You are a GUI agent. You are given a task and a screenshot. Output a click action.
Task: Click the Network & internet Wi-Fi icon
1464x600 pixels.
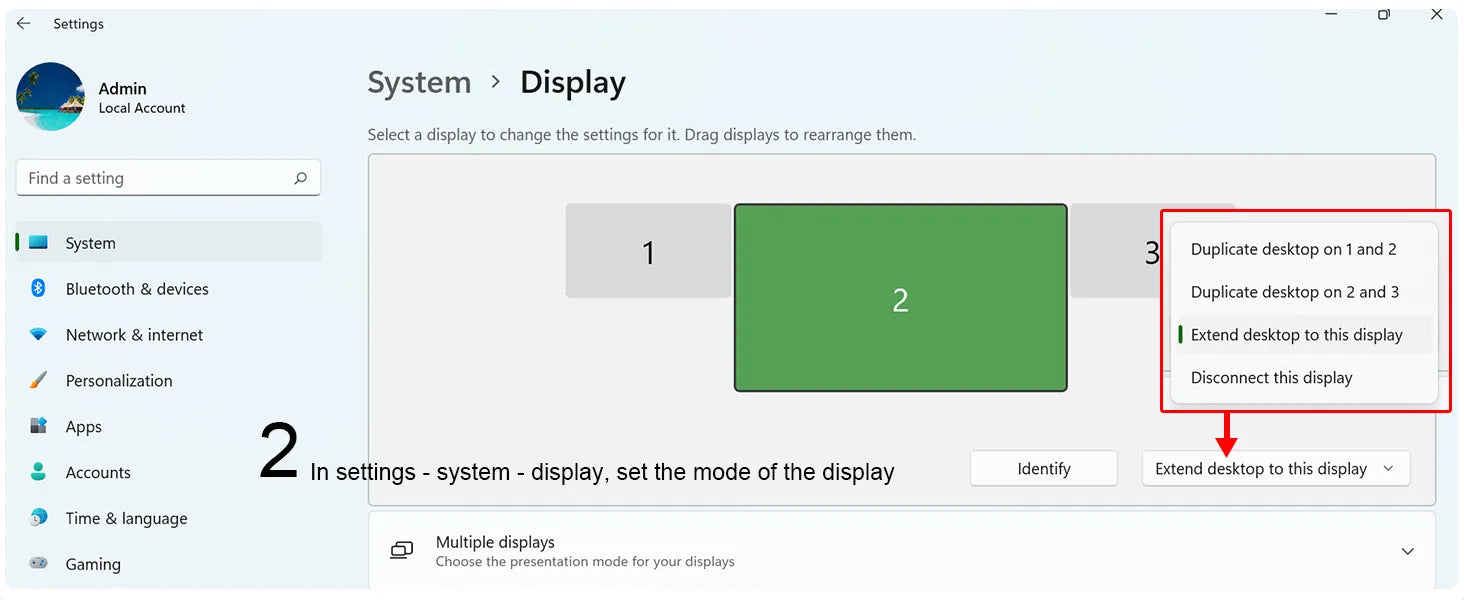tap(39, 335)
